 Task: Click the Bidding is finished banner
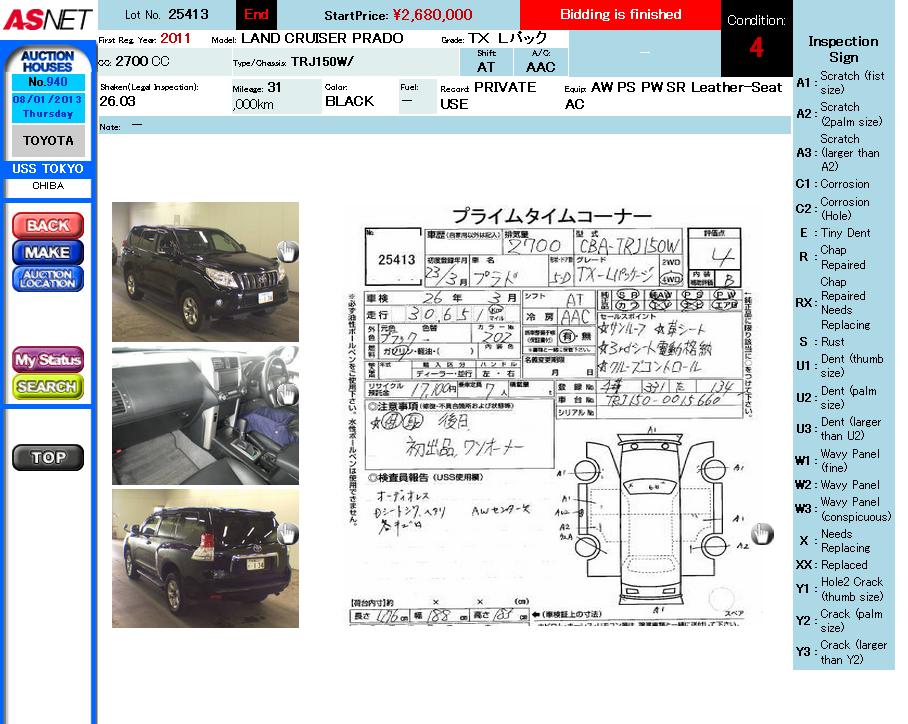620,15
